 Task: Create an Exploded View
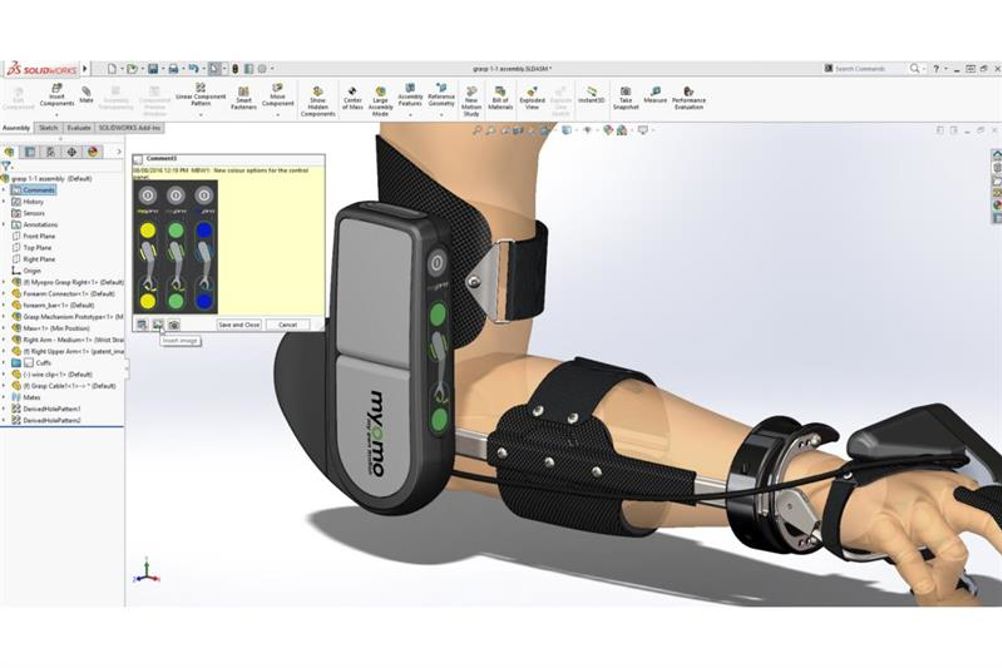[532, 98]
